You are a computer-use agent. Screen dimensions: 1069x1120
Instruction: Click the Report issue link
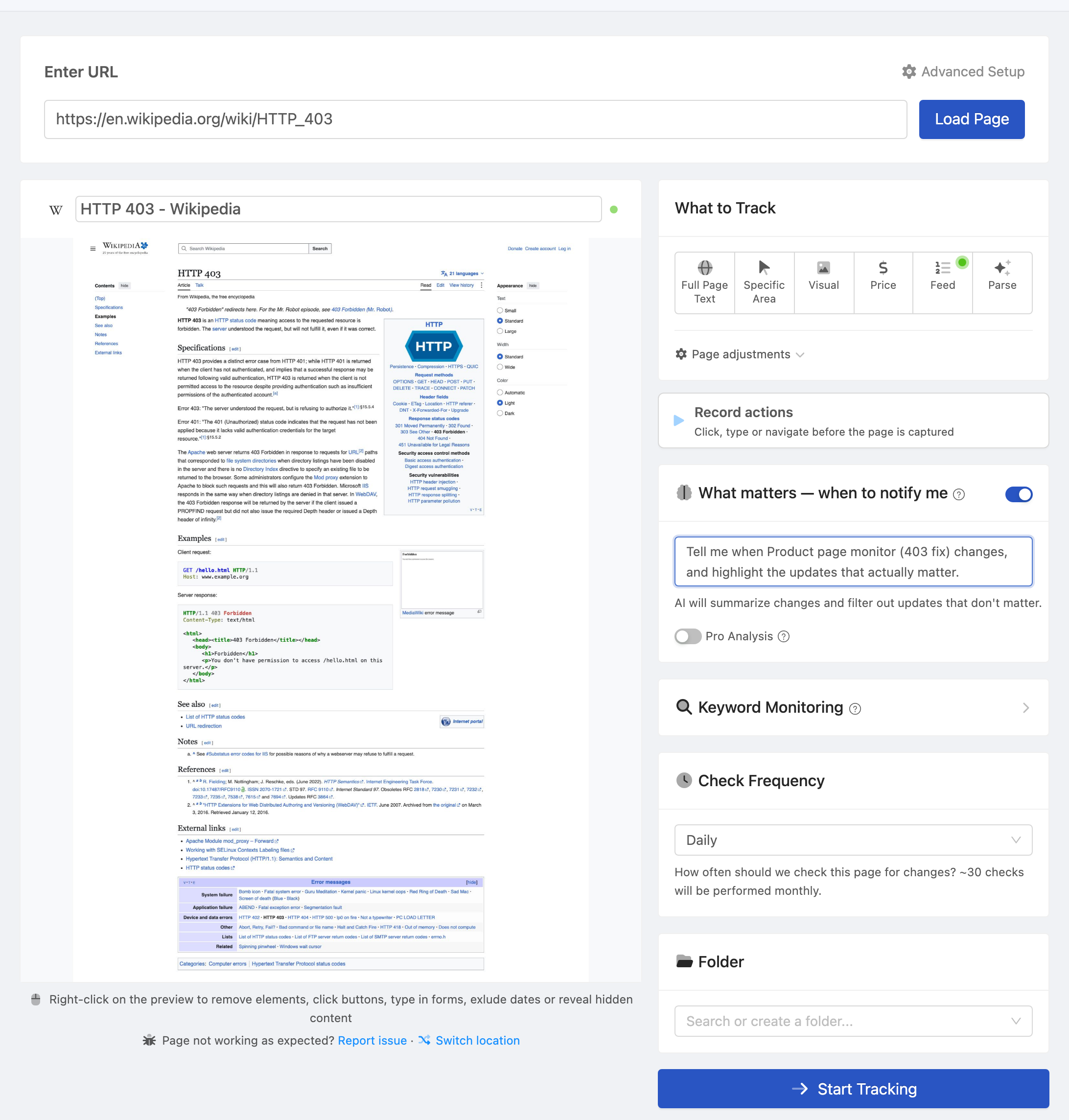[372, 1041]
